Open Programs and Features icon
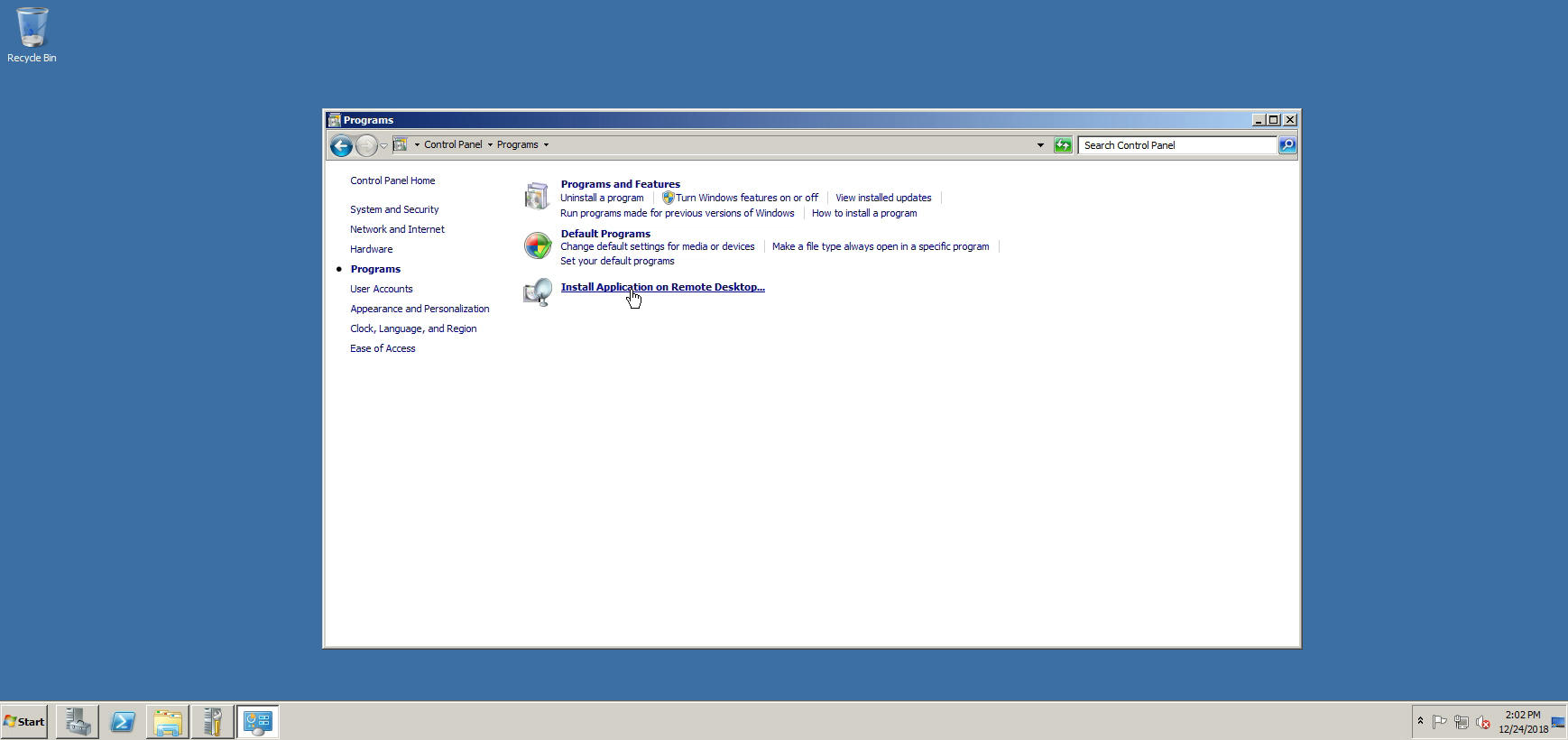 point(537,197)
